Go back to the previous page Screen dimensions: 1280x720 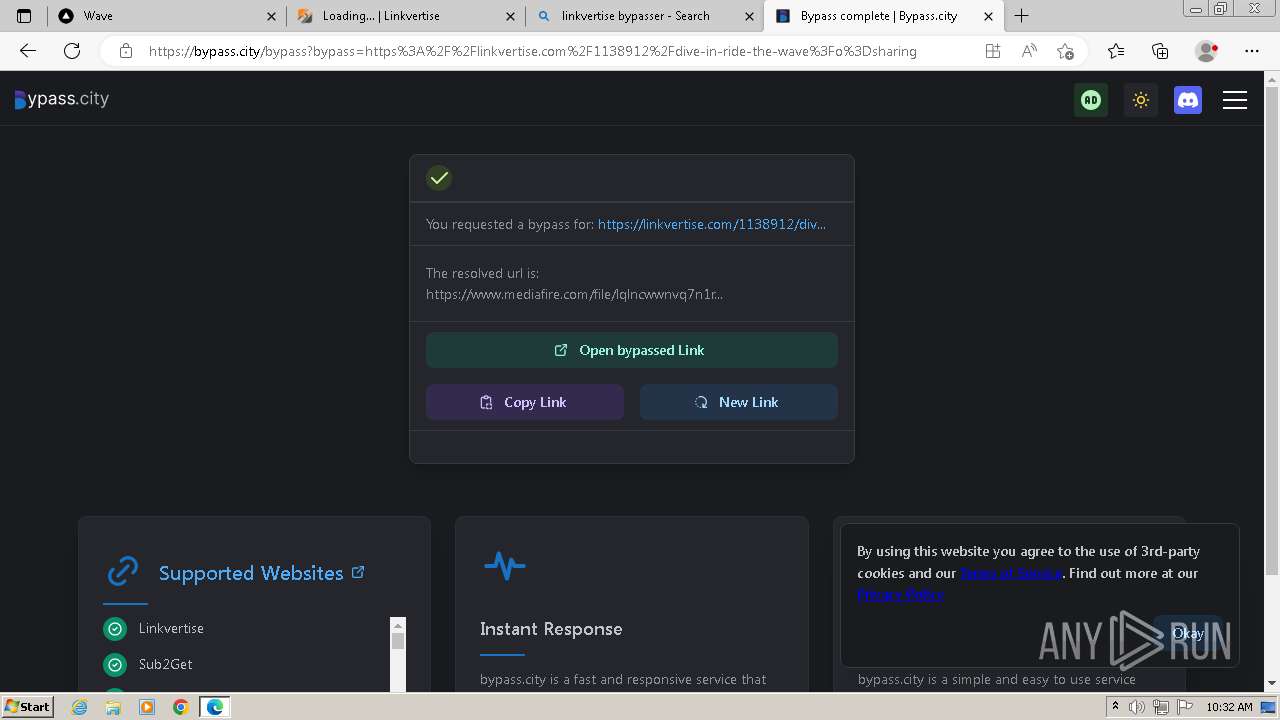tap(28, 51)
